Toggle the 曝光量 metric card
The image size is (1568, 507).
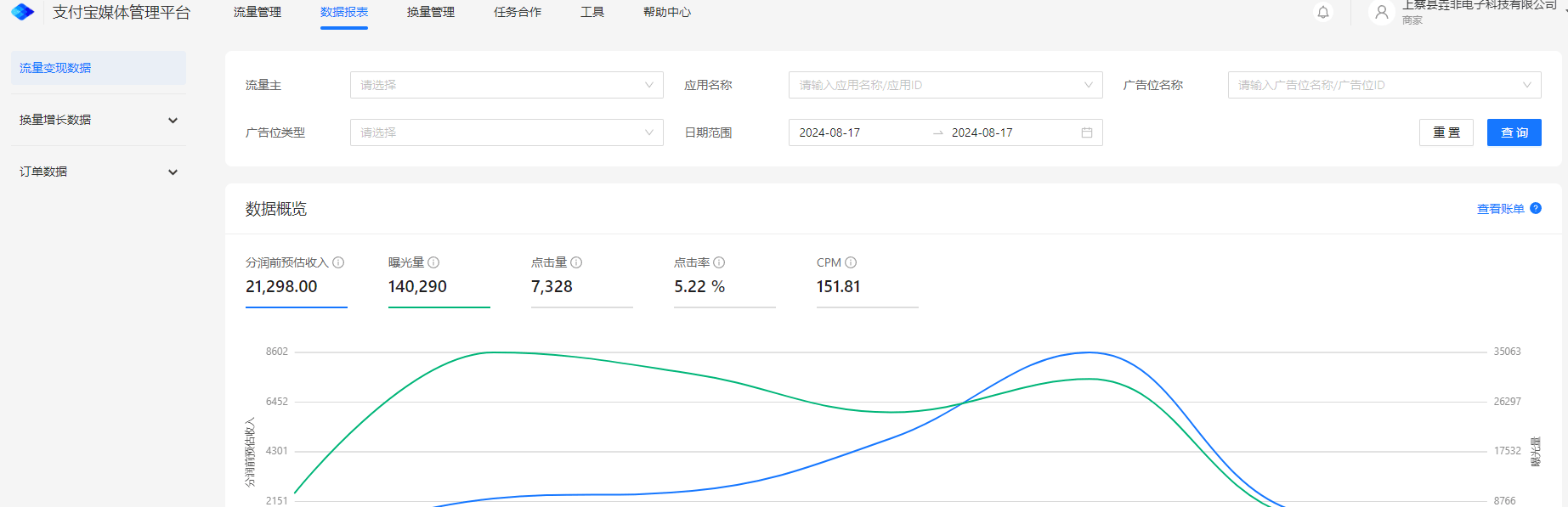pyautogui.click(x=439, y=278)
